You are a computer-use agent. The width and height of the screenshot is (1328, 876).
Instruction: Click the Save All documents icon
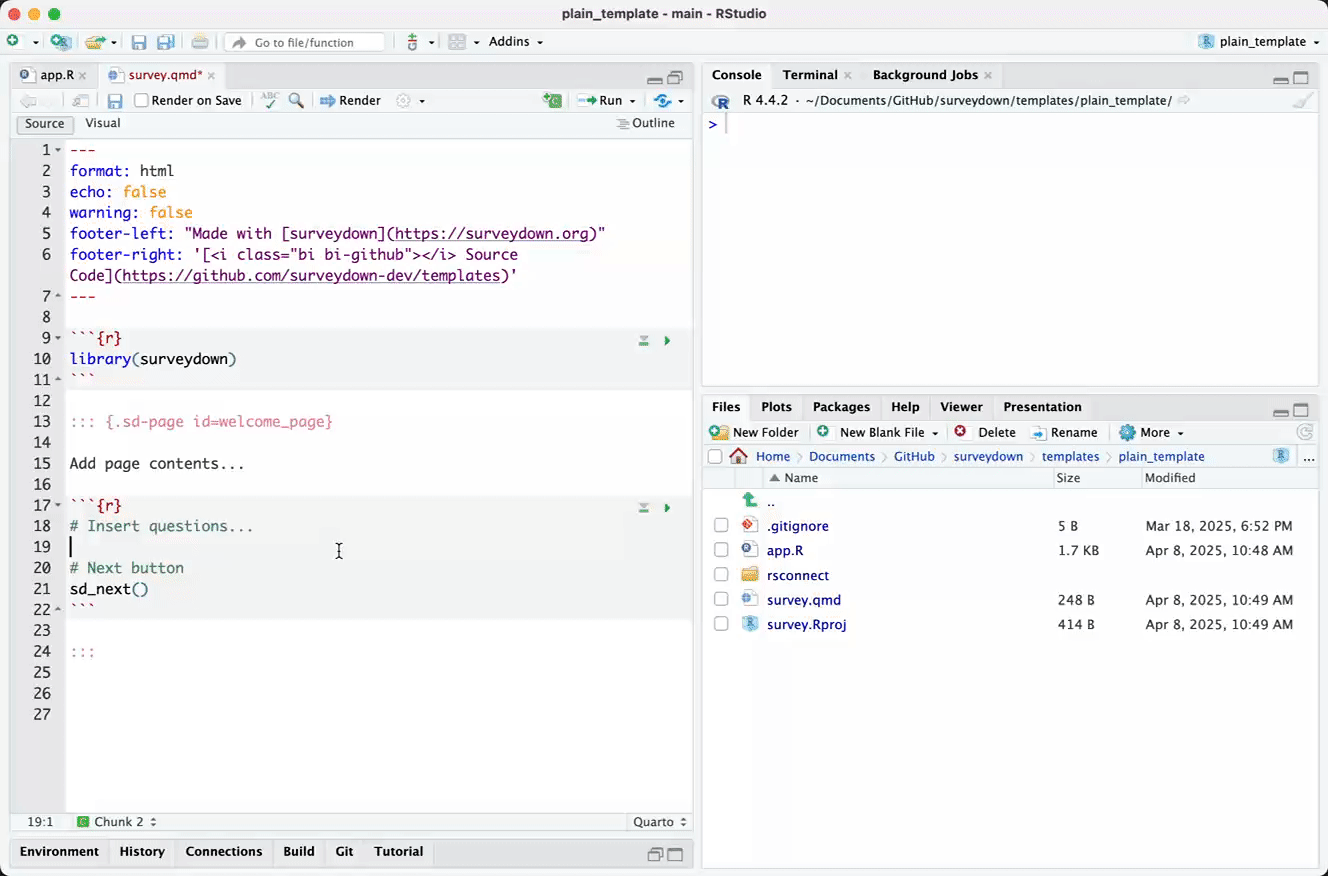(x=166, y=42)
